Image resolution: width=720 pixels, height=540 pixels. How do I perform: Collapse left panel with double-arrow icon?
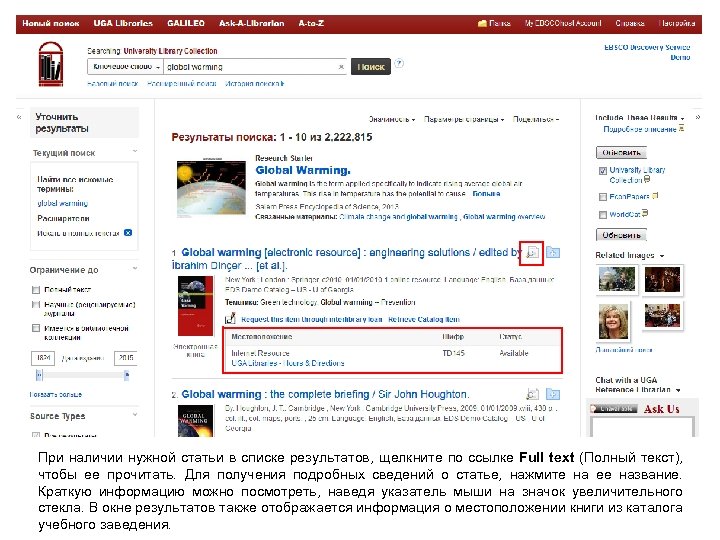19,118
